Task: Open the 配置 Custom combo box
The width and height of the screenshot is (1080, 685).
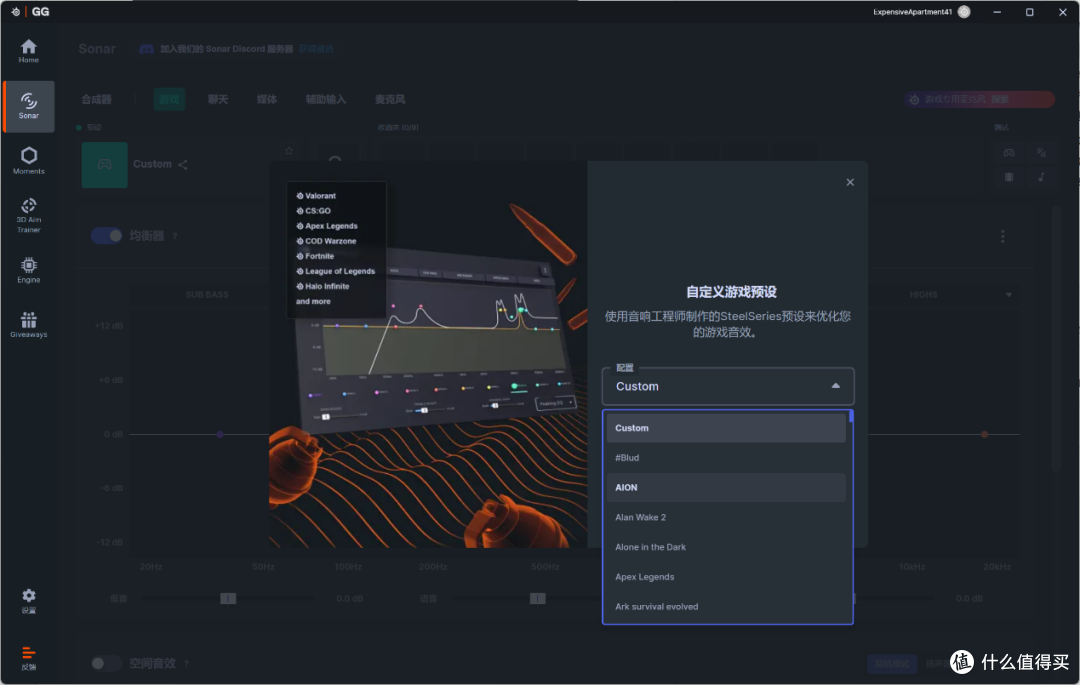Action: pos(728,386)
